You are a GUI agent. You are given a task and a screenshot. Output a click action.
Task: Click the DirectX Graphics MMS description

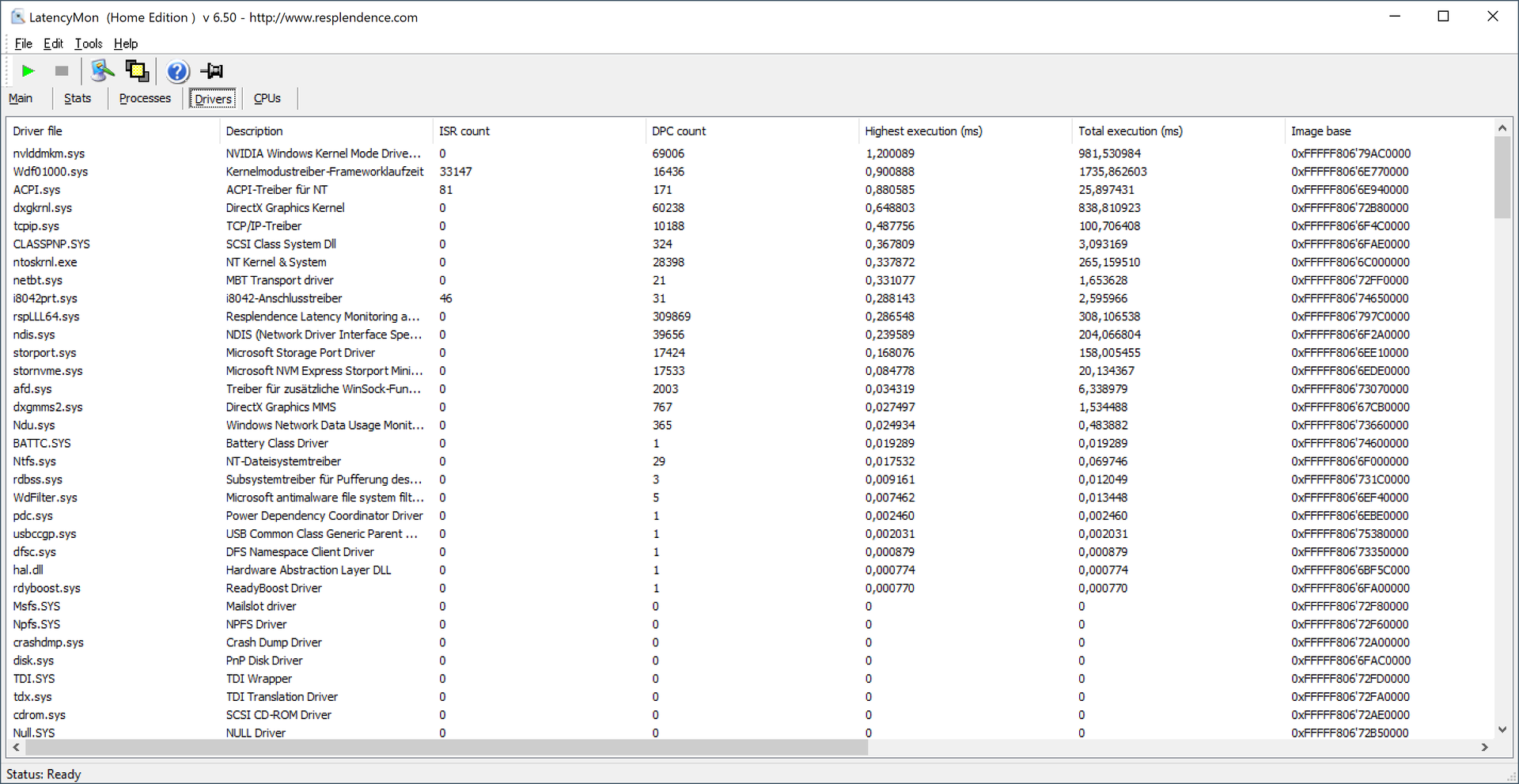point(281,407)
